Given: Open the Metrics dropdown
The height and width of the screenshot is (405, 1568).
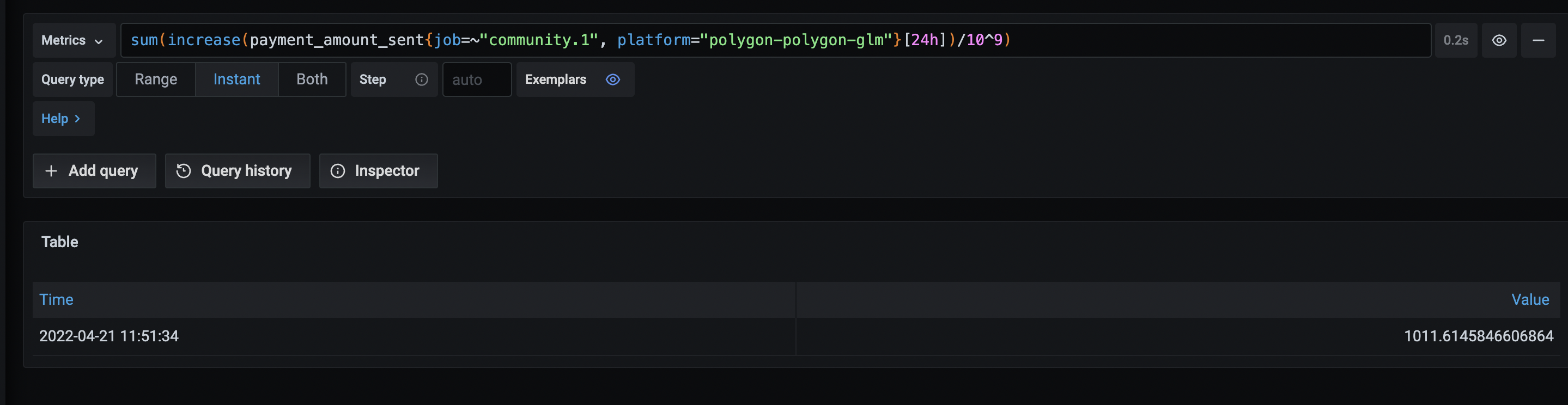Looking at the screenshot, I should click(73, 40).
